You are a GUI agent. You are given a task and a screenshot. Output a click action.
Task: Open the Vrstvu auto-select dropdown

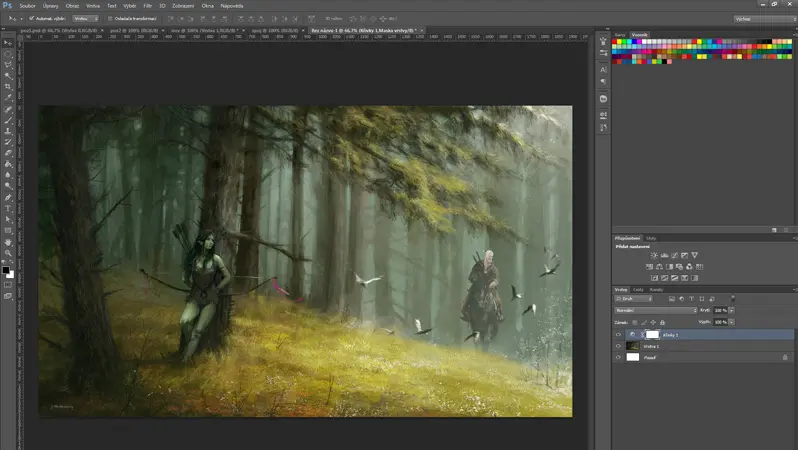point(86,18)
